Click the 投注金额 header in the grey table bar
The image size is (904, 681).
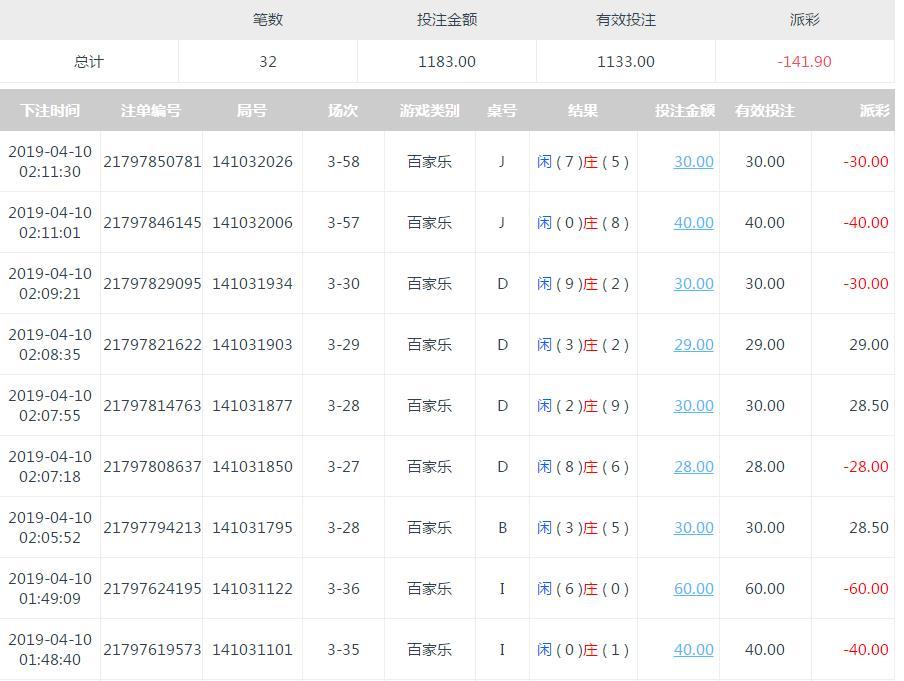click(685, 110)
